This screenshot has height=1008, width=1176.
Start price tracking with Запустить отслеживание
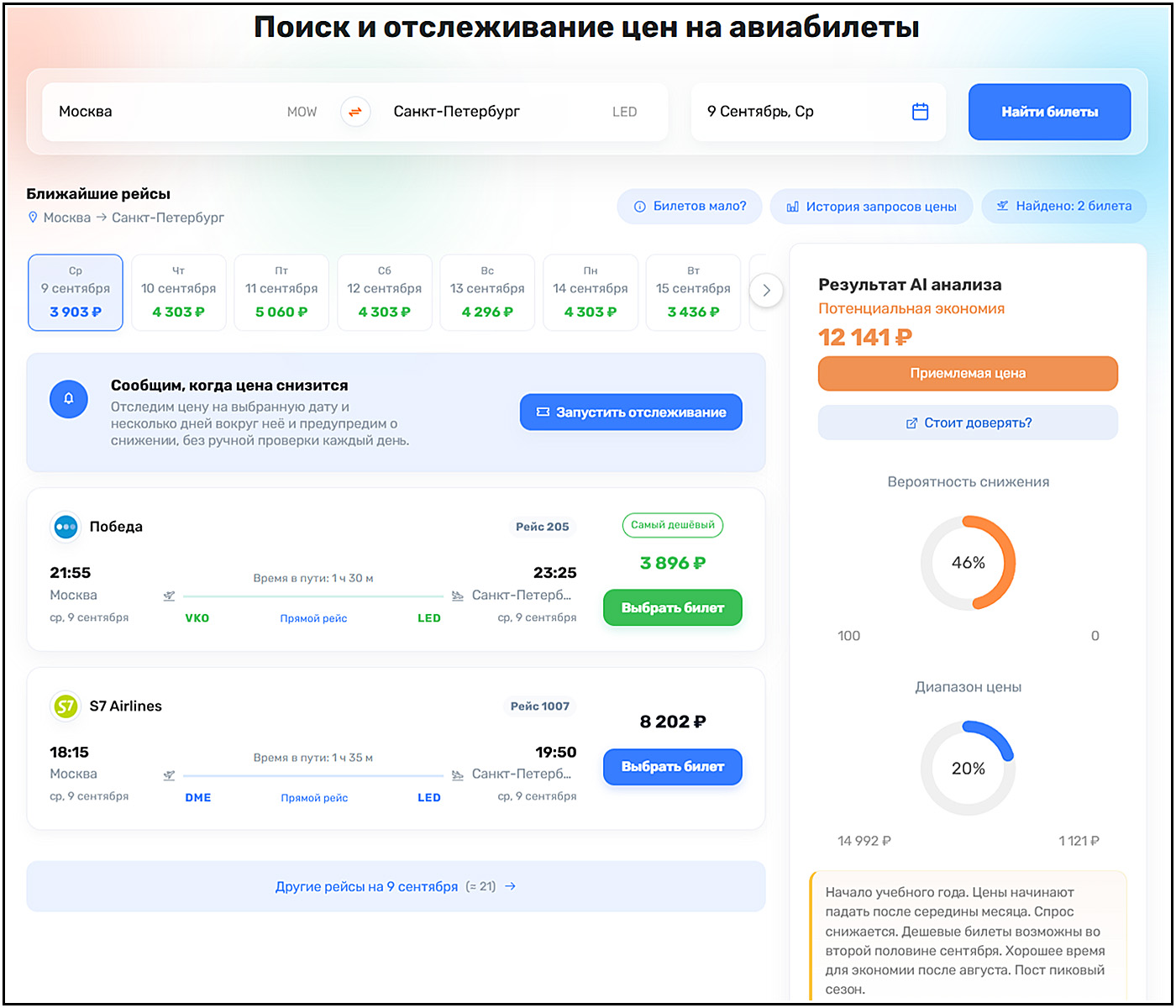[631, 412]
